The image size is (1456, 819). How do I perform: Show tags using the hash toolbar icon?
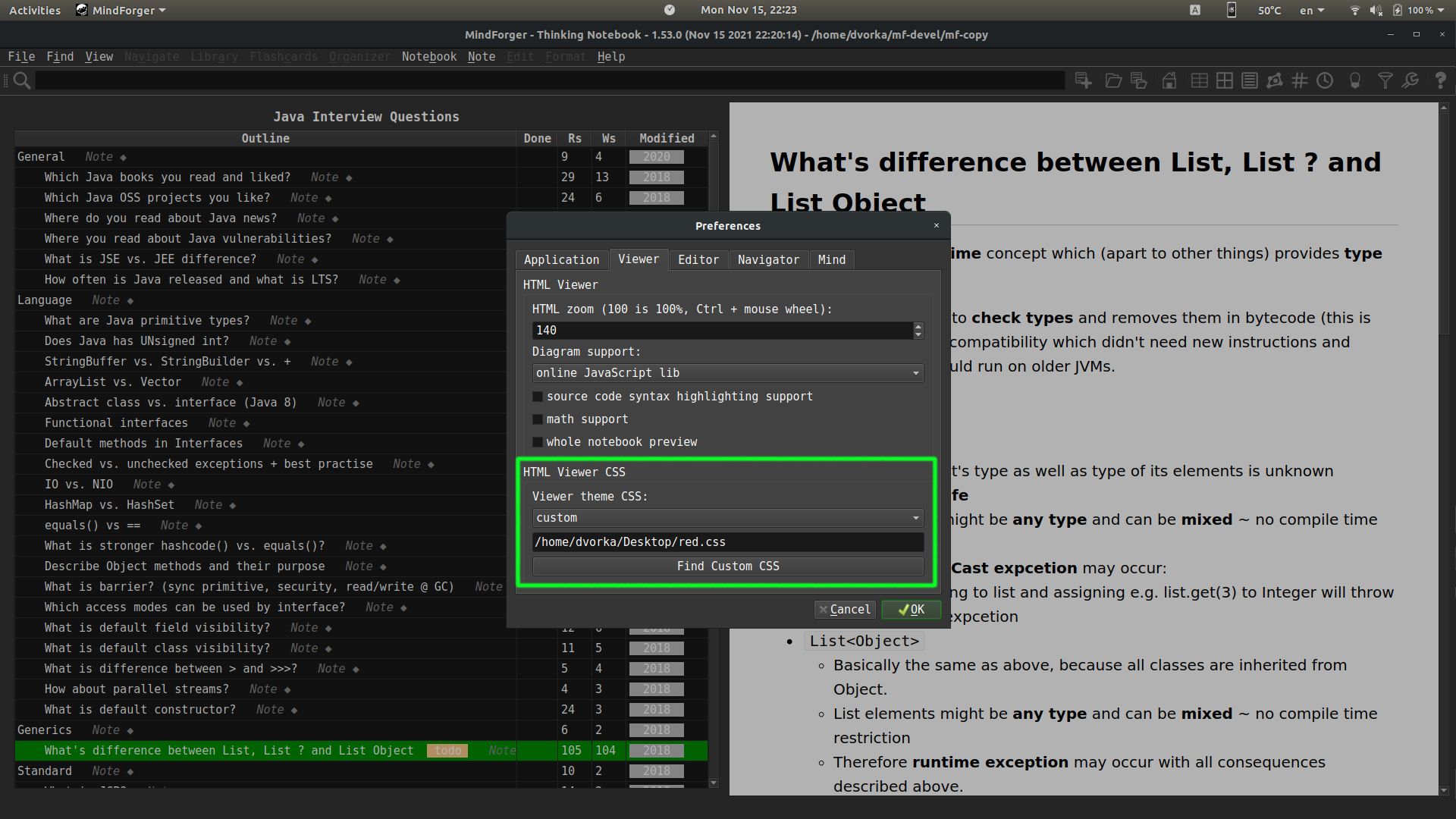[x=1300, y=80]
